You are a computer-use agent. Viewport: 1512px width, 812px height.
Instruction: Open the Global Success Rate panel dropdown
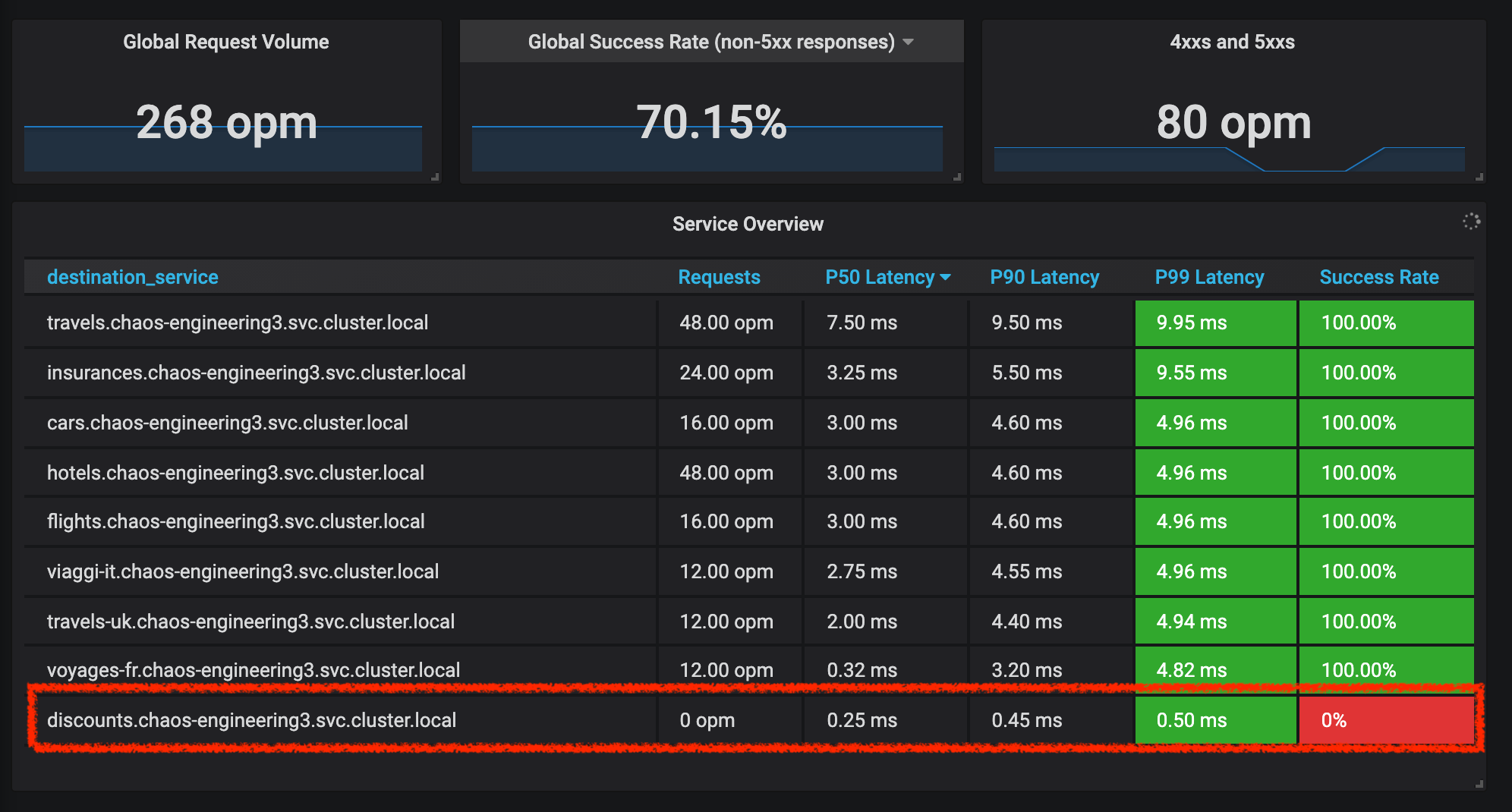908,42
